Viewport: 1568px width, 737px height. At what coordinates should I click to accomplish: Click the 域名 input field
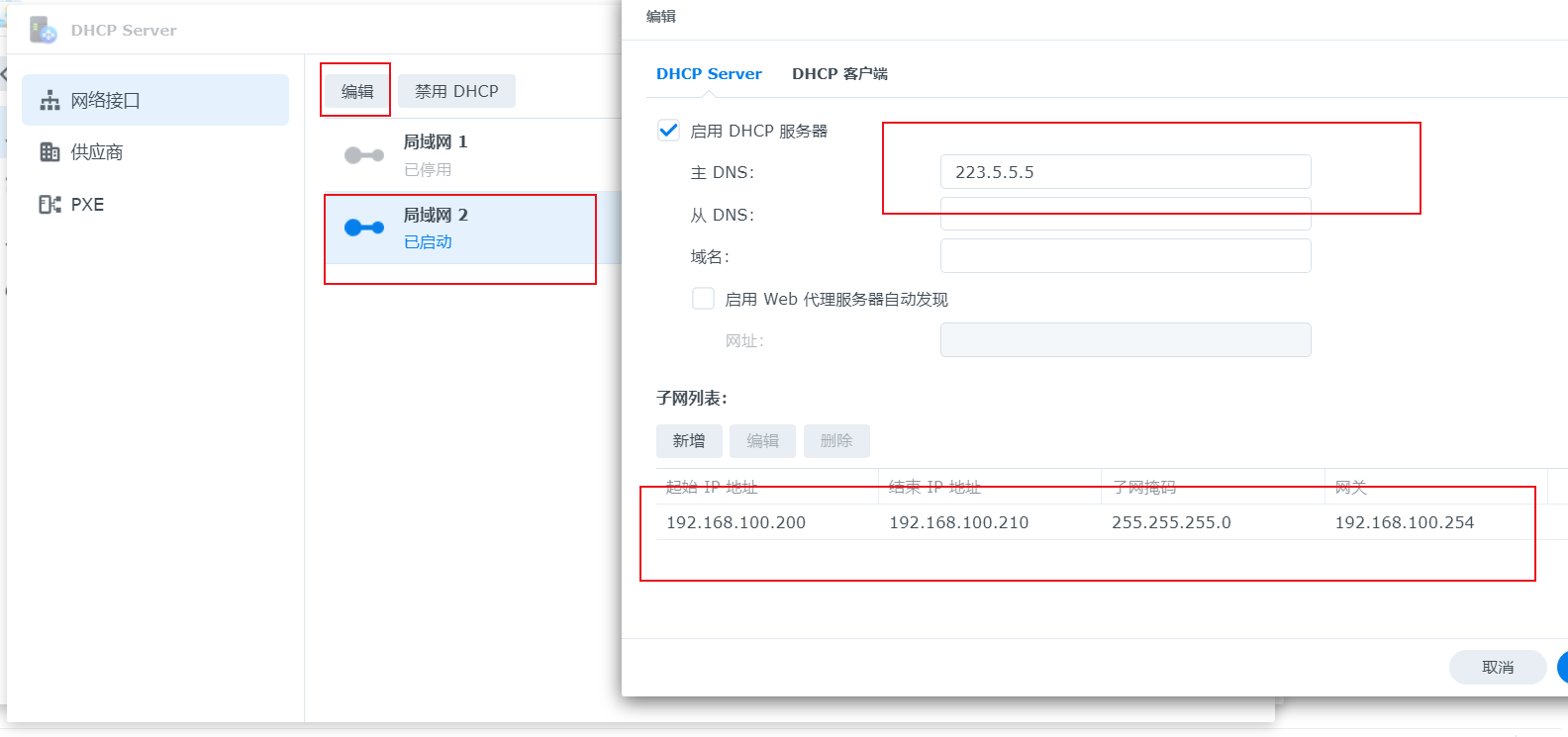click(1126, 255)
